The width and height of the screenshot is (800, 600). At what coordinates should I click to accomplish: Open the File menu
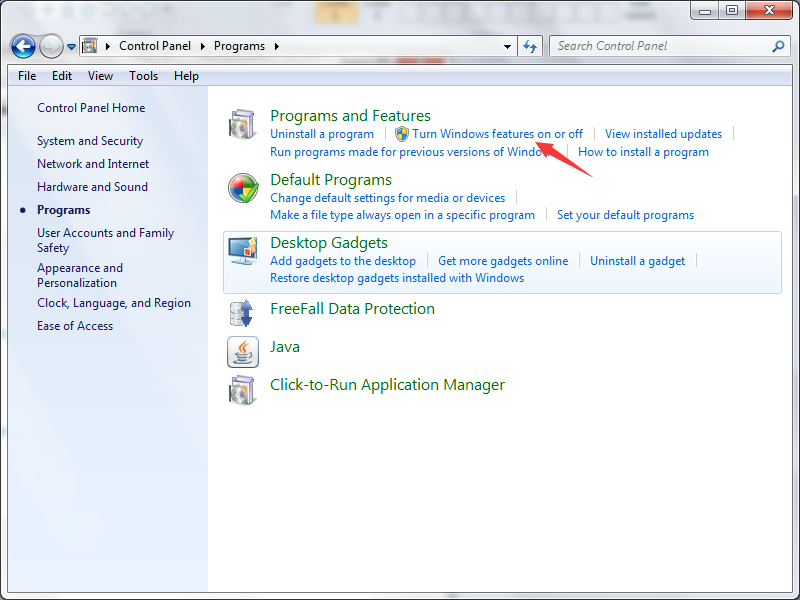(x=27, y=76)
